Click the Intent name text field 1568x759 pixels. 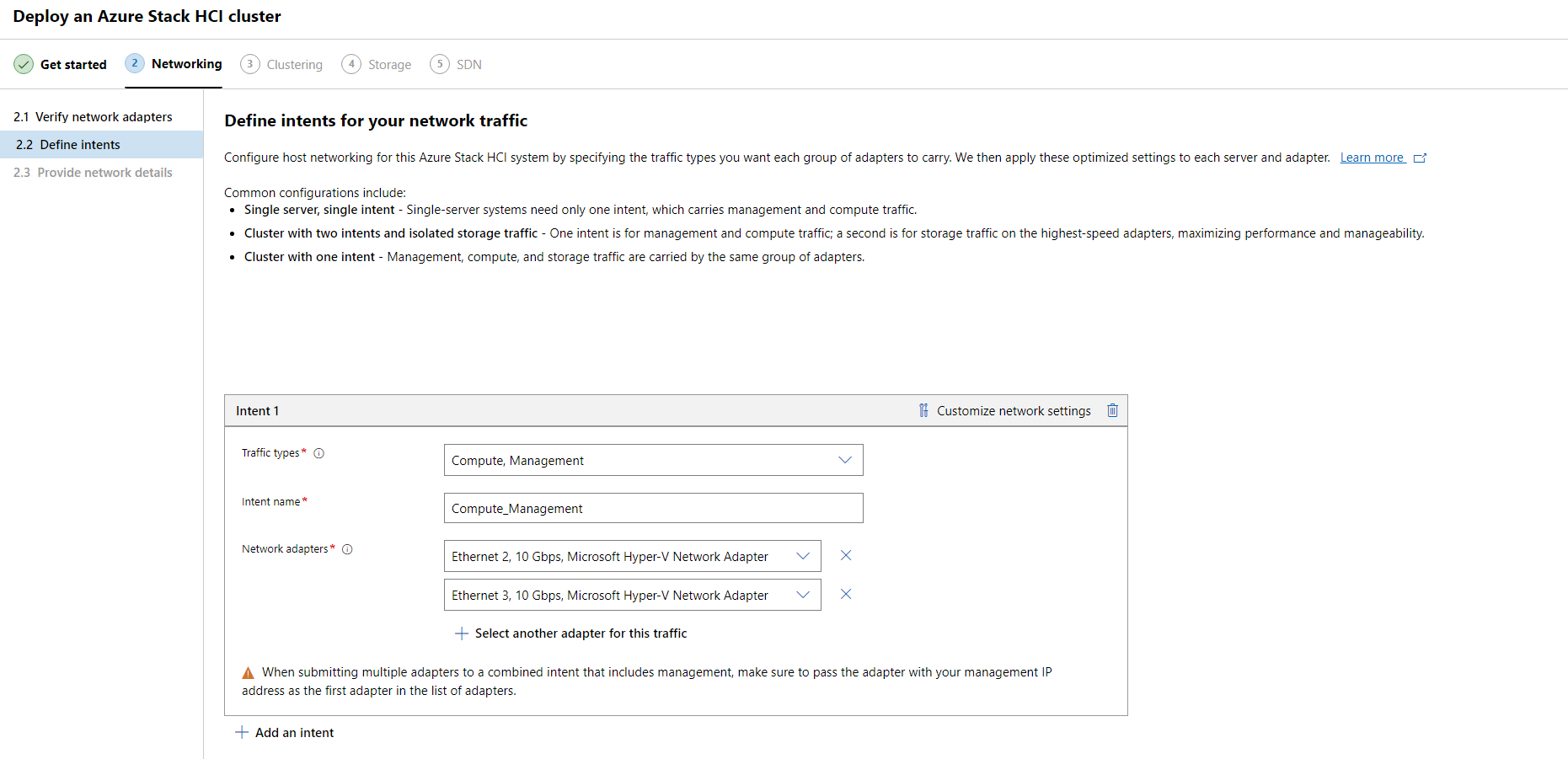pyautogui.click(x=653, y=508)
